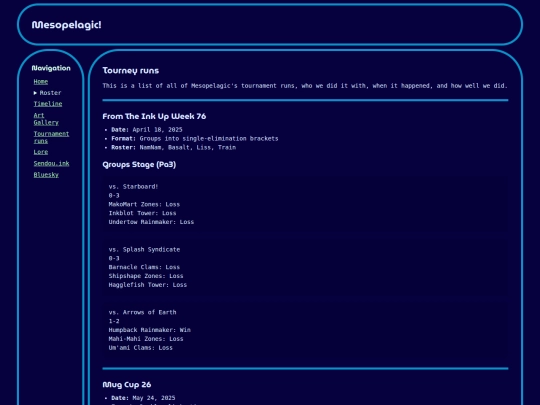Click the Date April 18, 2025 bullet
Screen dimensions: 540x405
(147, 129)
